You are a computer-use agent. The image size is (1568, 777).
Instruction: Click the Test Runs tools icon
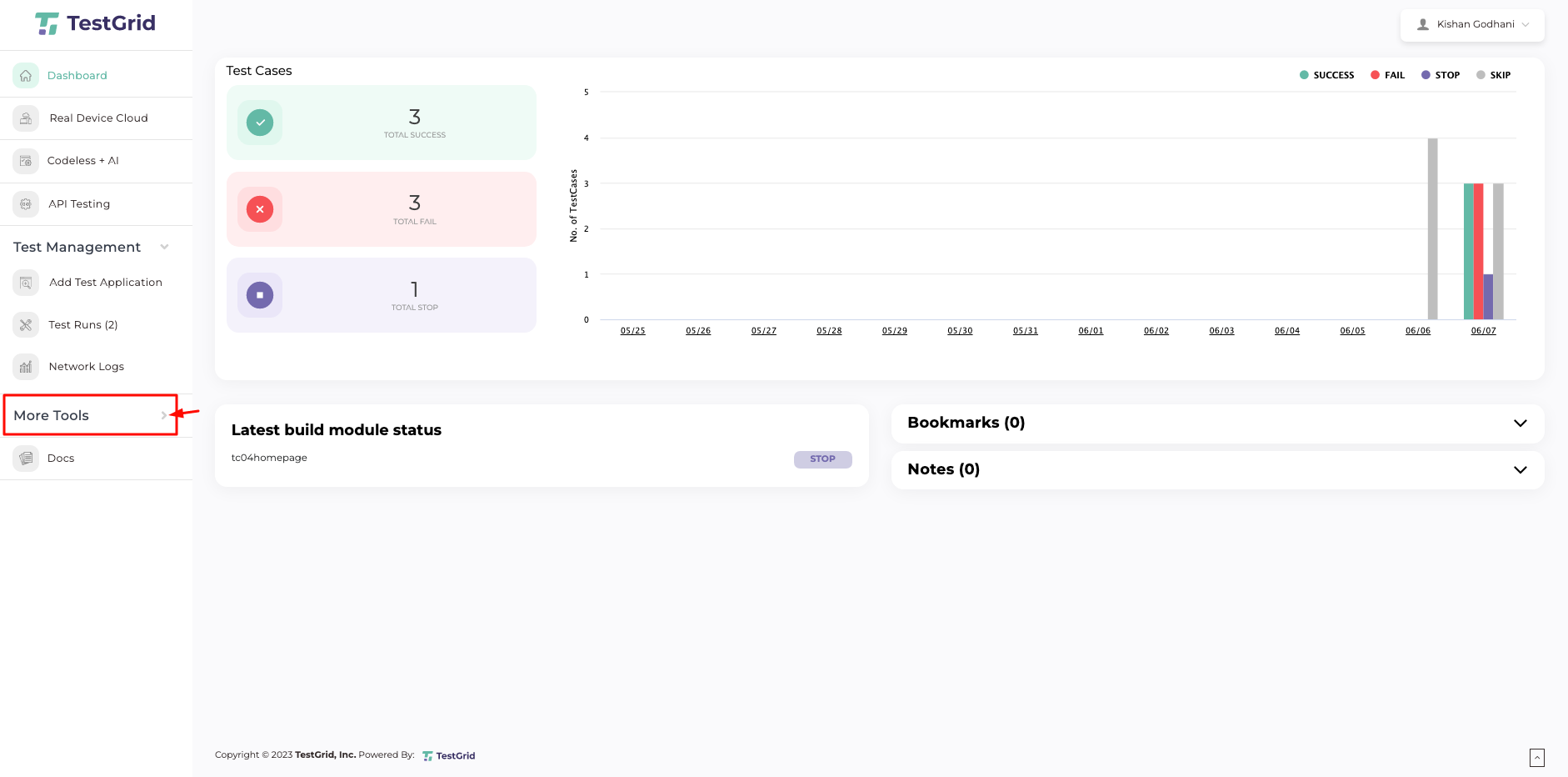(26, 325)
